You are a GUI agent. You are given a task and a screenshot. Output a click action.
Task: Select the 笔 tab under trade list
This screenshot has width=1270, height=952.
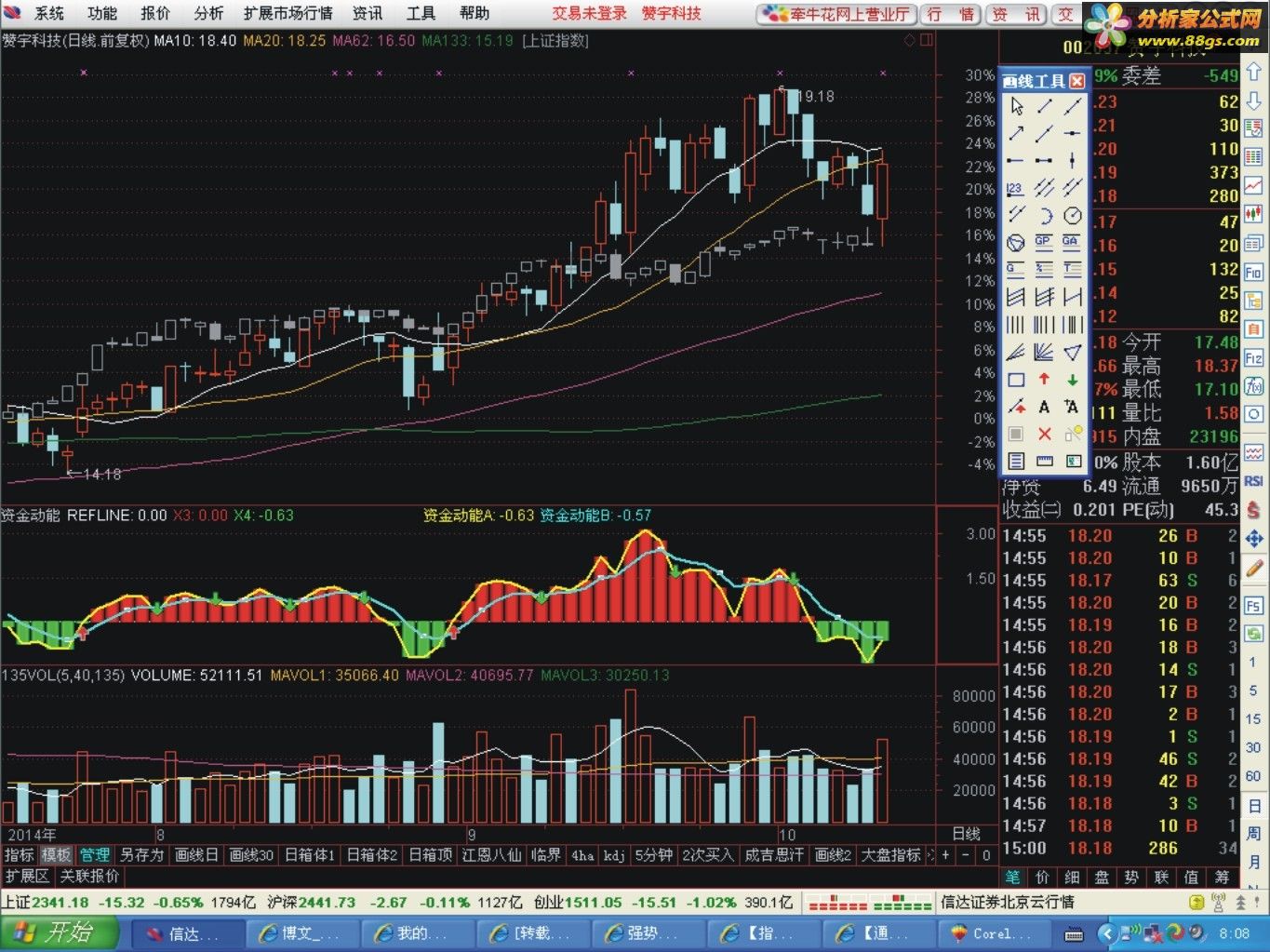click(x=1012, y=877)
